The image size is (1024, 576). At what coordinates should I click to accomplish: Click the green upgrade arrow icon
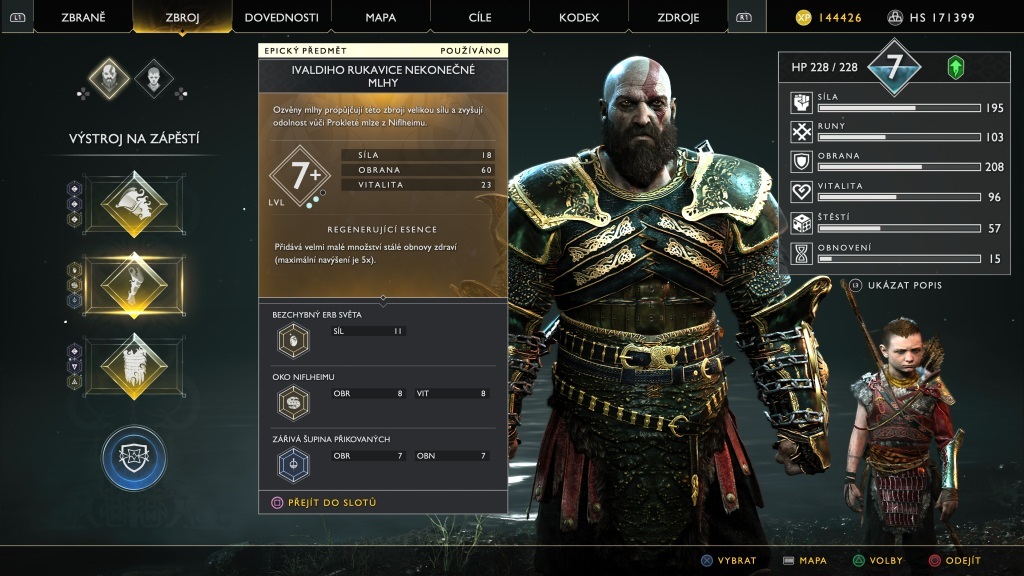point(955,67)
